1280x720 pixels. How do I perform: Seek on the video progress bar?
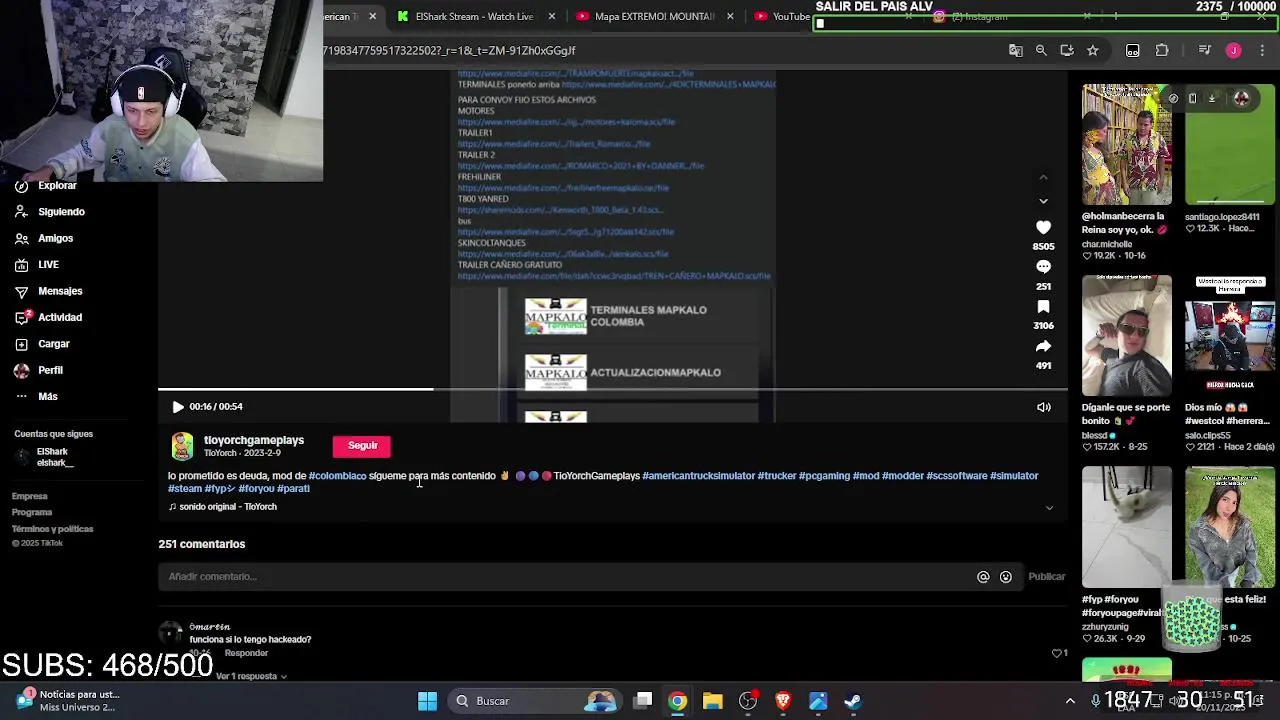[x=613, y=389]
